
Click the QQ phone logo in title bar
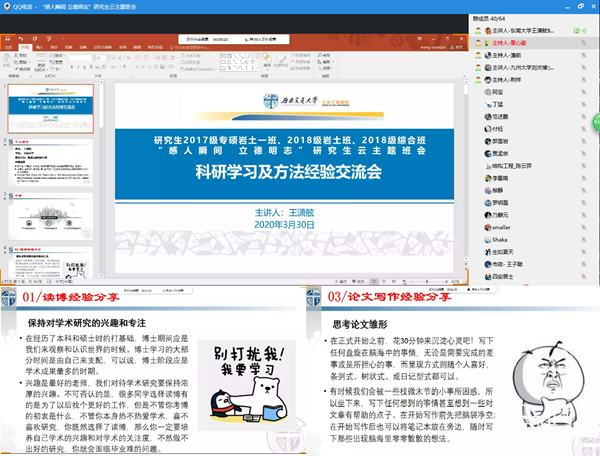click(x=6, y=6)
